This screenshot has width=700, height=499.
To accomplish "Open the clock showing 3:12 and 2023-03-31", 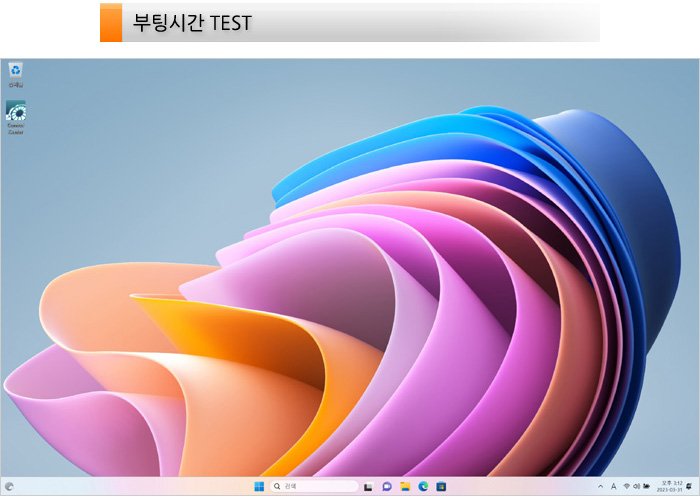I will (x=670, y=487).
